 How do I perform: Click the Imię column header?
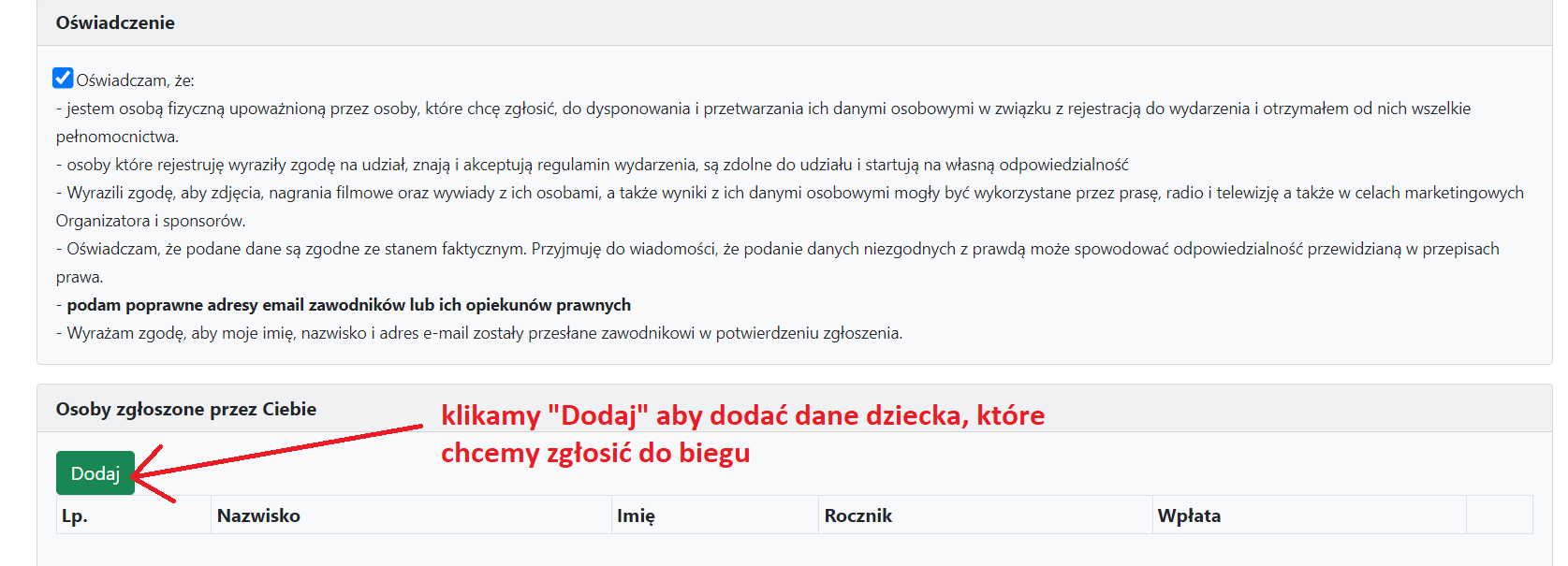(x=636, y=515)
